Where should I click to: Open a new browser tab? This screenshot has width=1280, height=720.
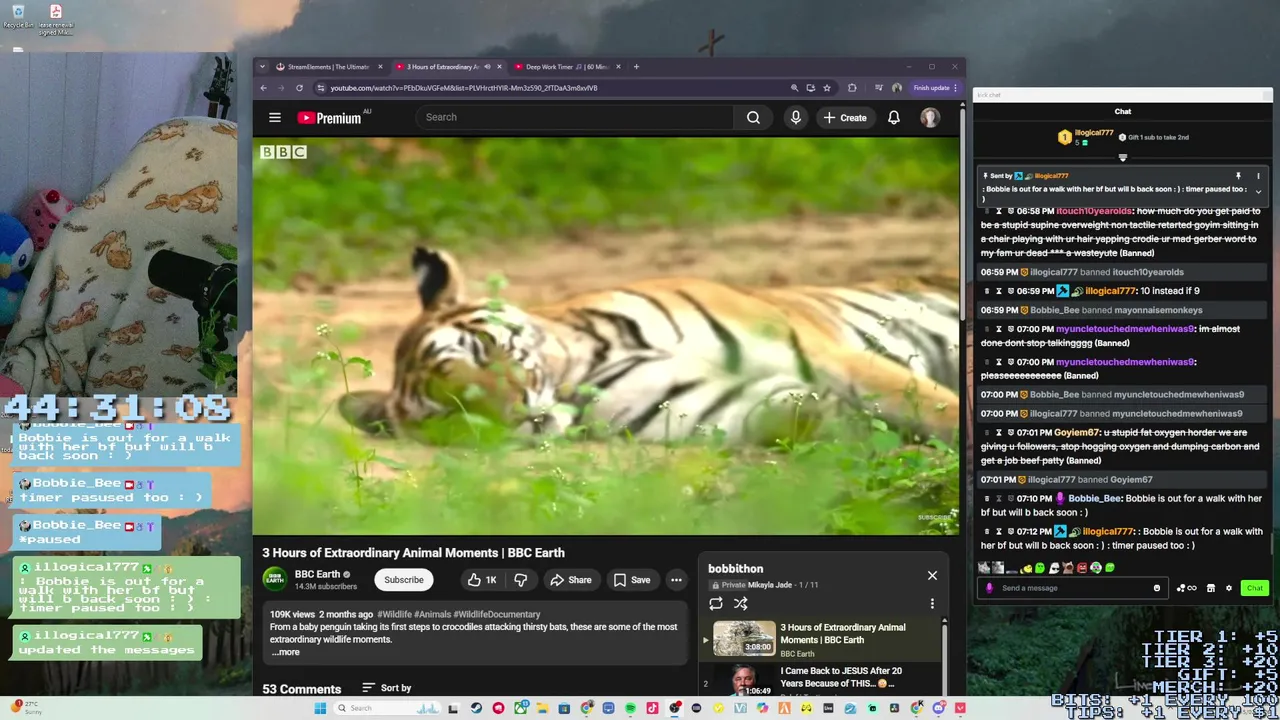click(636, 67)
